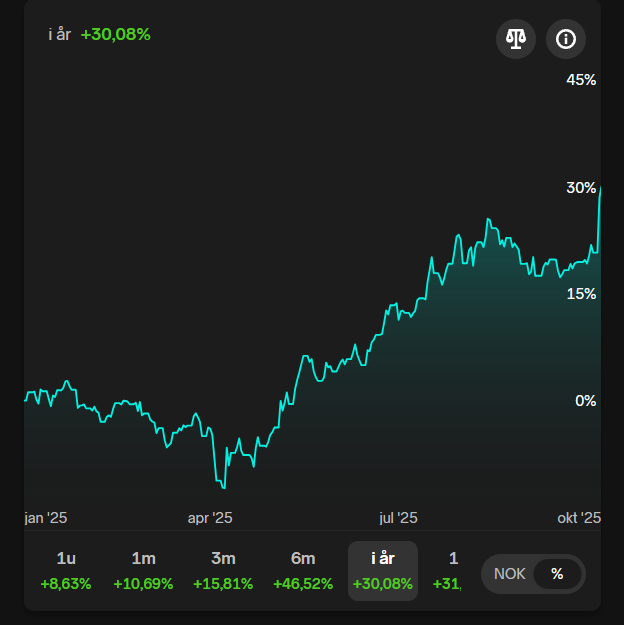
Task: Select the 6m period showing +46,52%
Action: 303,571
